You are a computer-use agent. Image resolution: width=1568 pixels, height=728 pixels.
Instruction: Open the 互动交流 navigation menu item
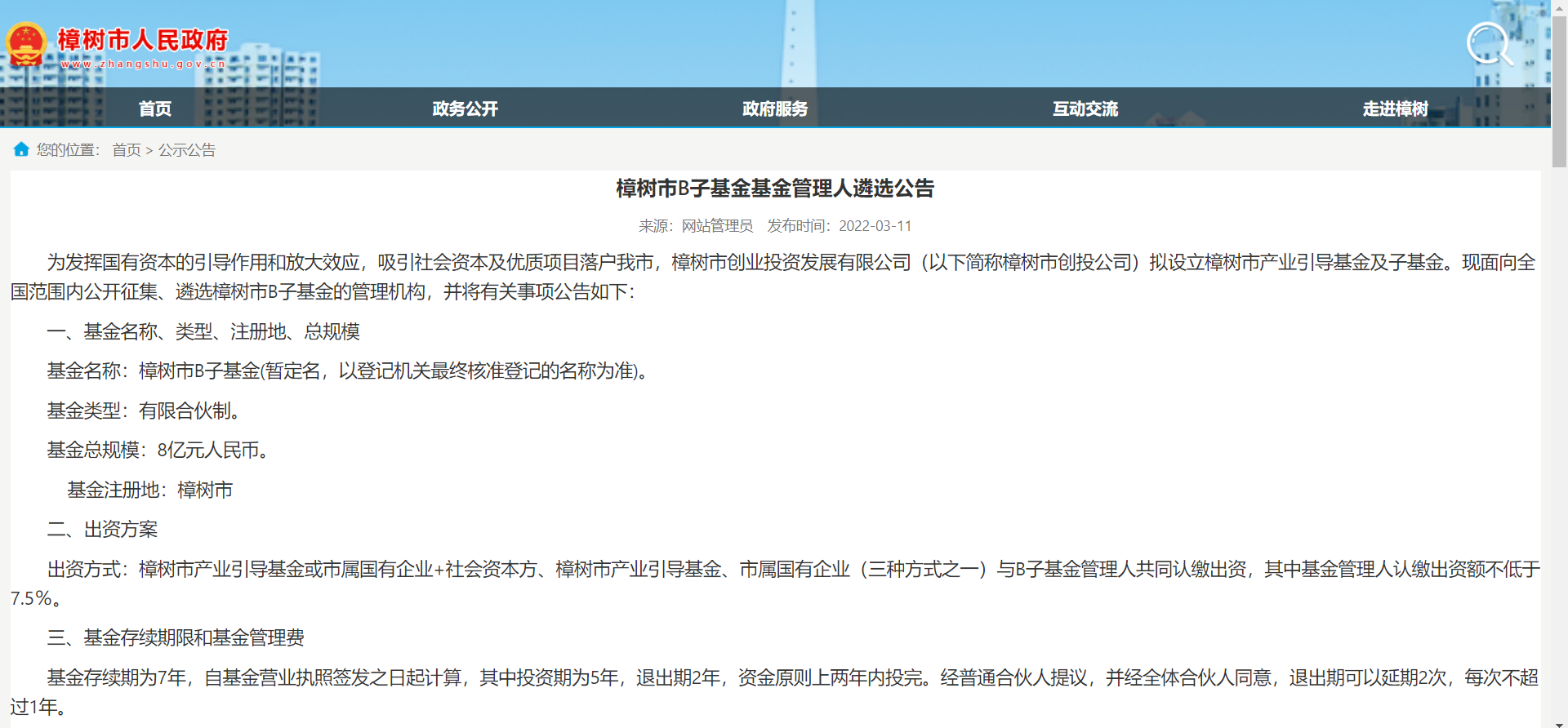(1085, 109)
